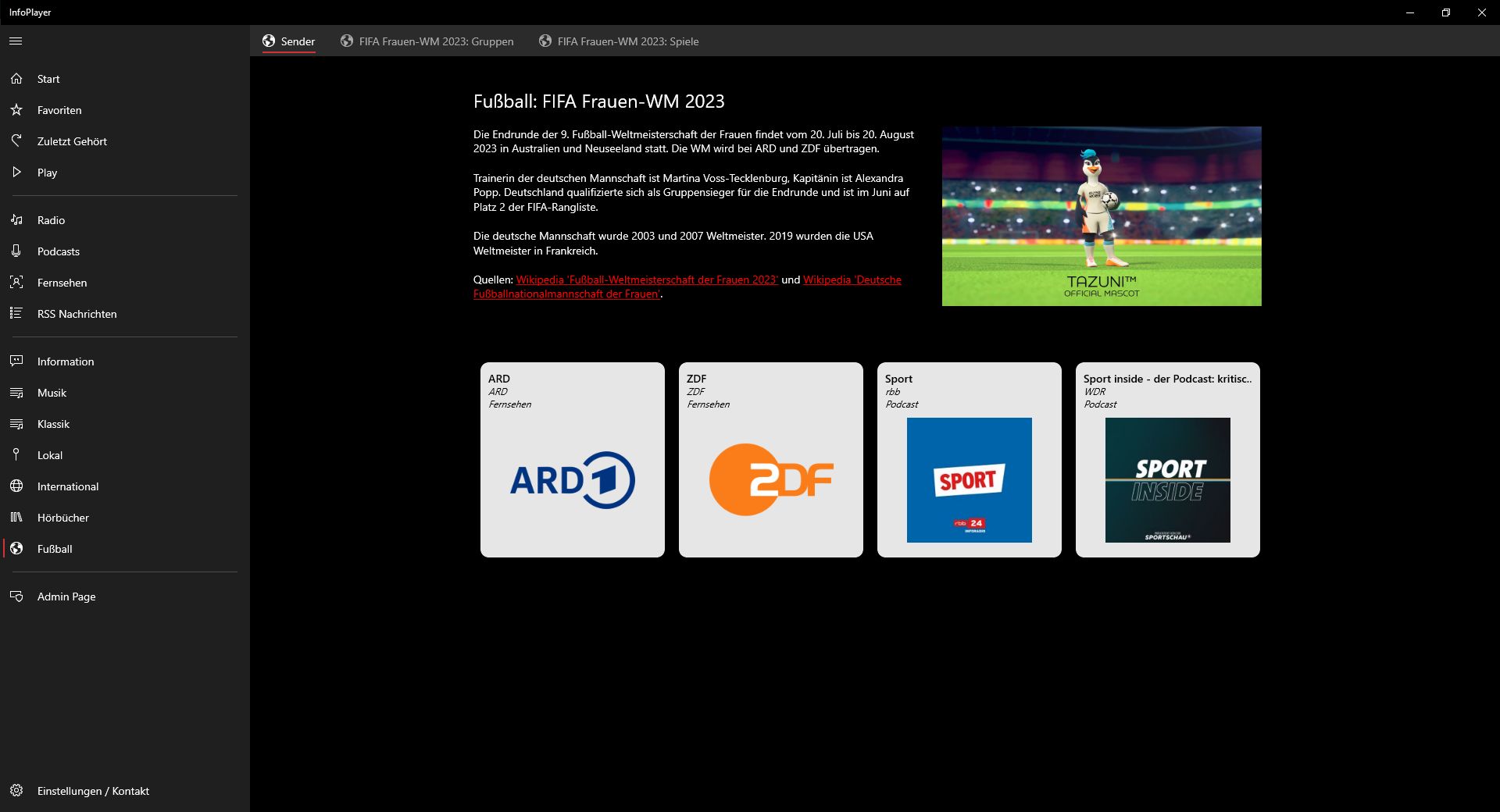This screenshot has height=812, width=1500.
Task: Select the Lokal category label
Action: pyautogui.click(x=50, y=455)
